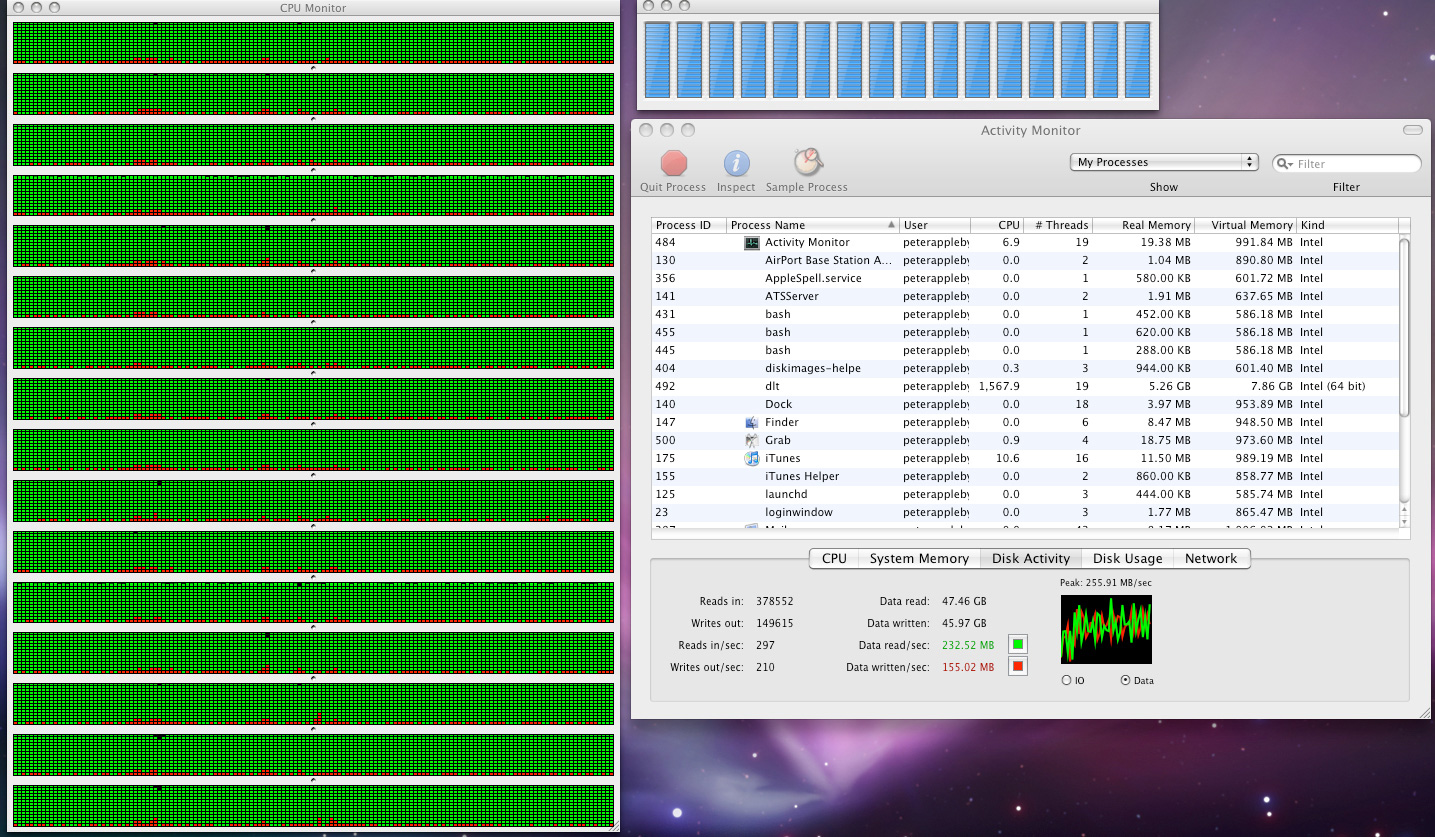Click the green Data read/sec color swatch
This screenshot has height=837, width=1435.
[1018, 644]
